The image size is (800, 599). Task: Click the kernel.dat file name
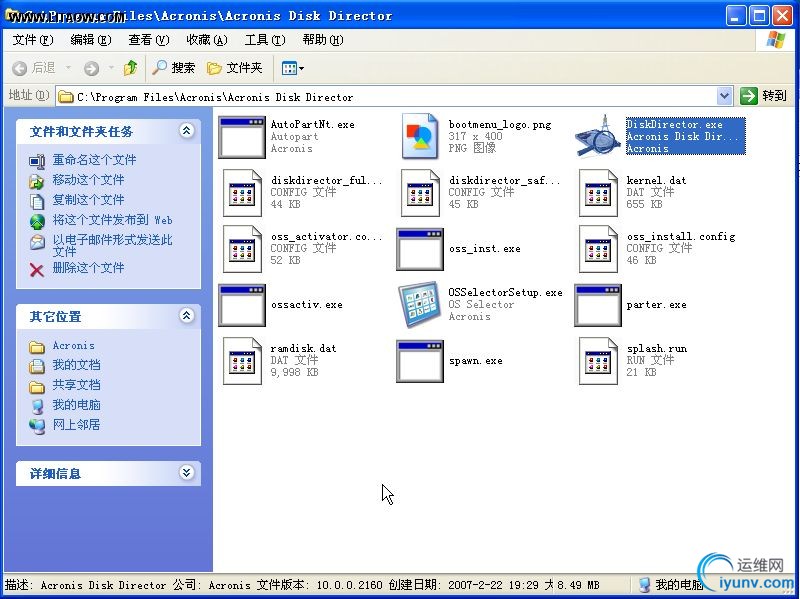click(656, 181)
